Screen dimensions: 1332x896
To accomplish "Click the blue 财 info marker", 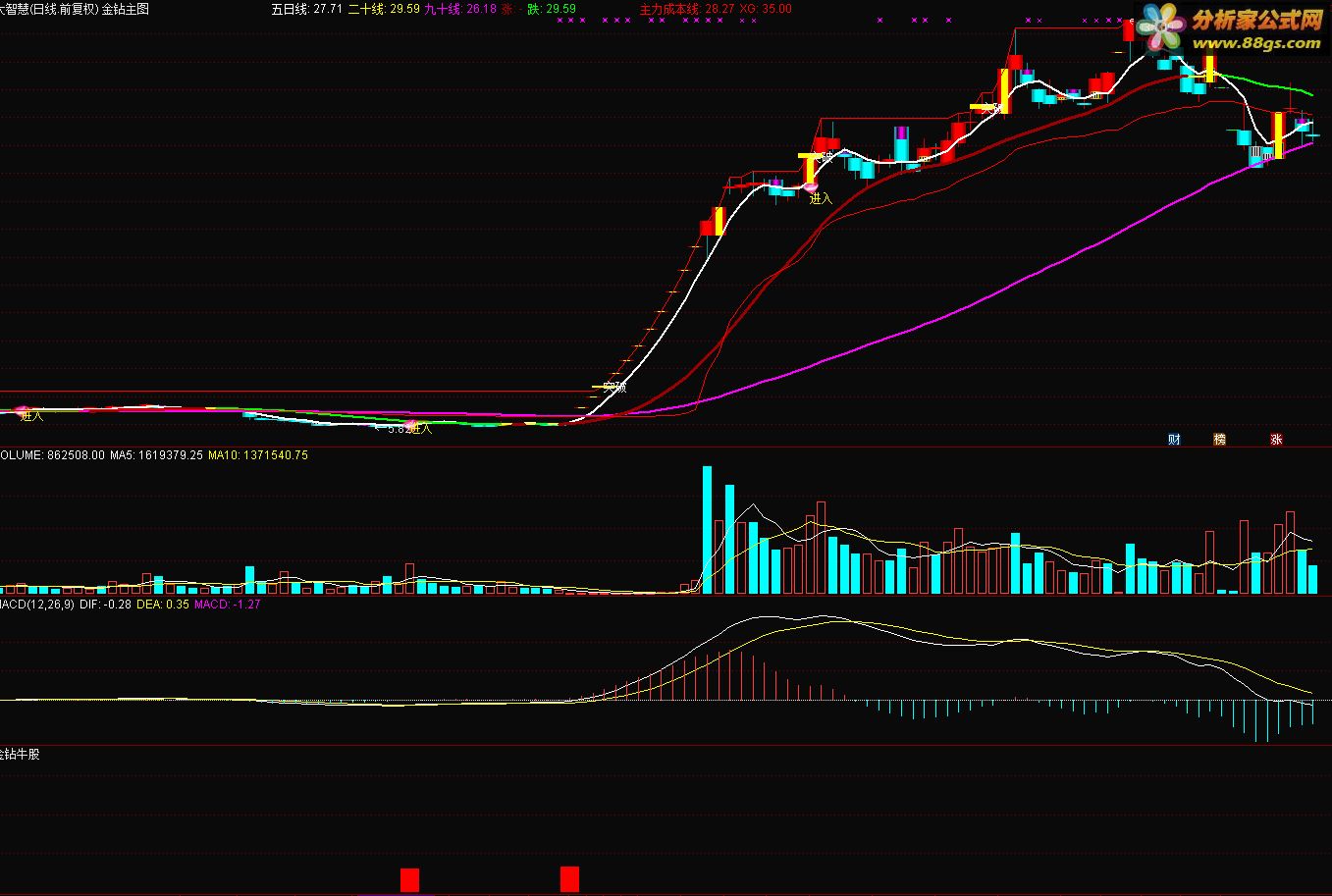I will coord(1173,439).
